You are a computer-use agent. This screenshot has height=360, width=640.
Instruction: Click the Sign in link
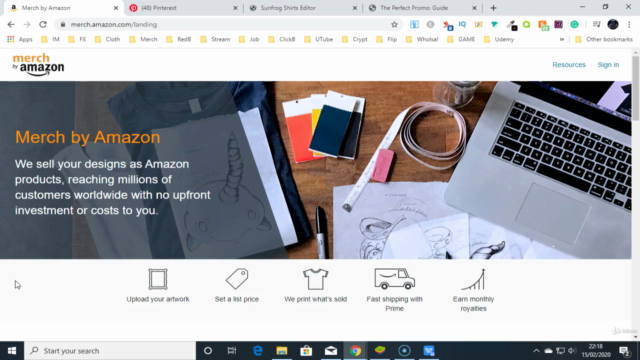608,64
